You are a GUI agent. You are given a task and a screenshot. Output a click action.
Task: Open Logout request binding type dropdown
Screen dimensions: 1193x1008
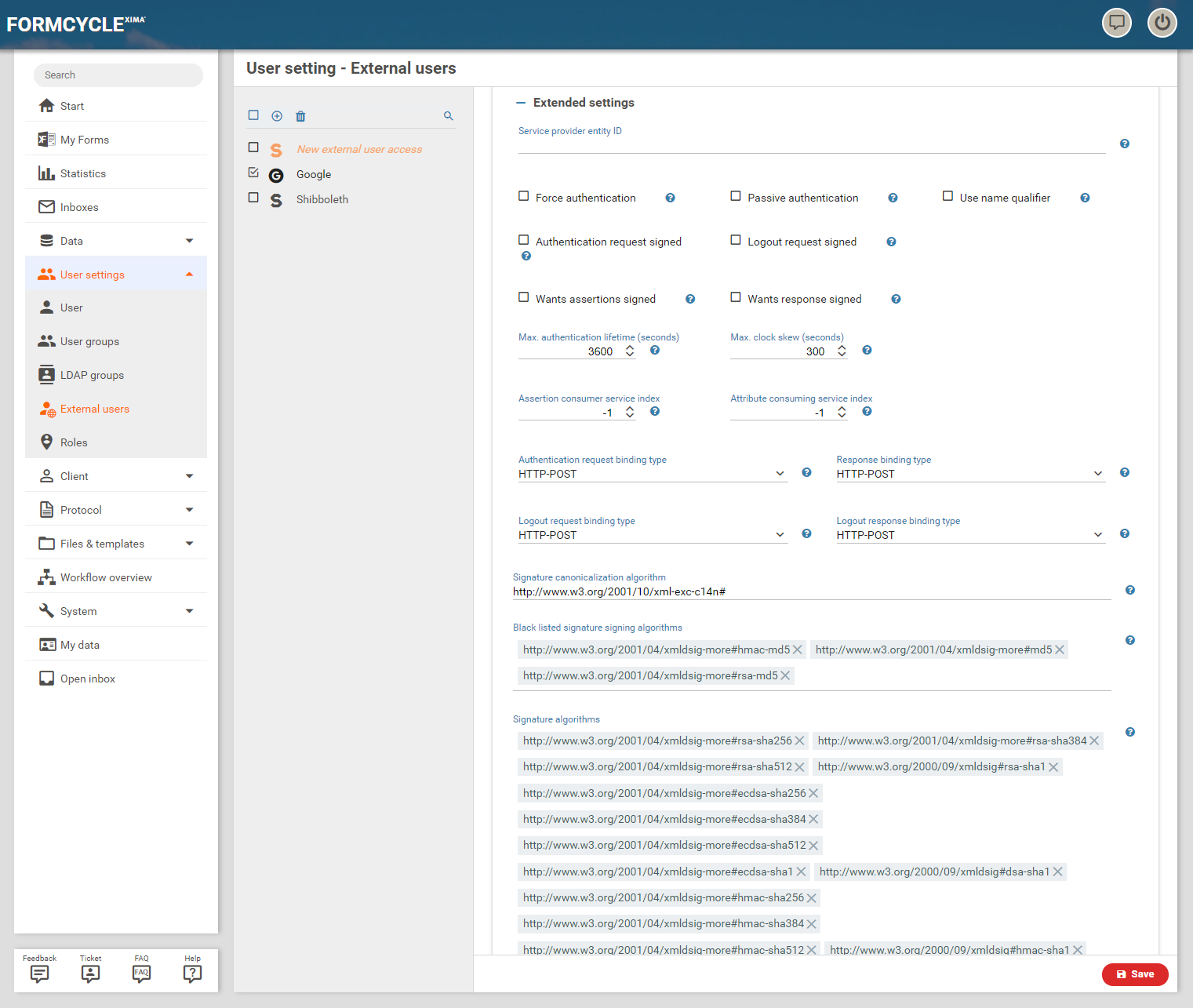653,535
